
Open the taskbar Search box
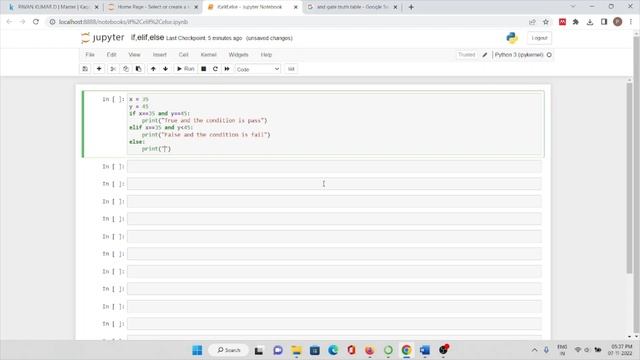229,350
